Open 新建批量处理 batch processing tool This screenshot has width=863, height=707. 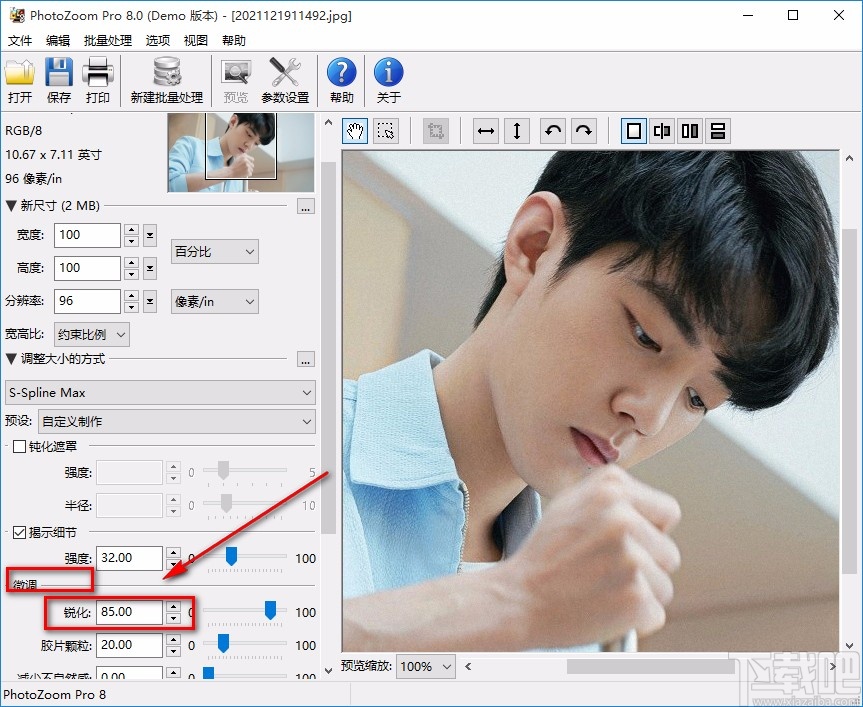166,80
